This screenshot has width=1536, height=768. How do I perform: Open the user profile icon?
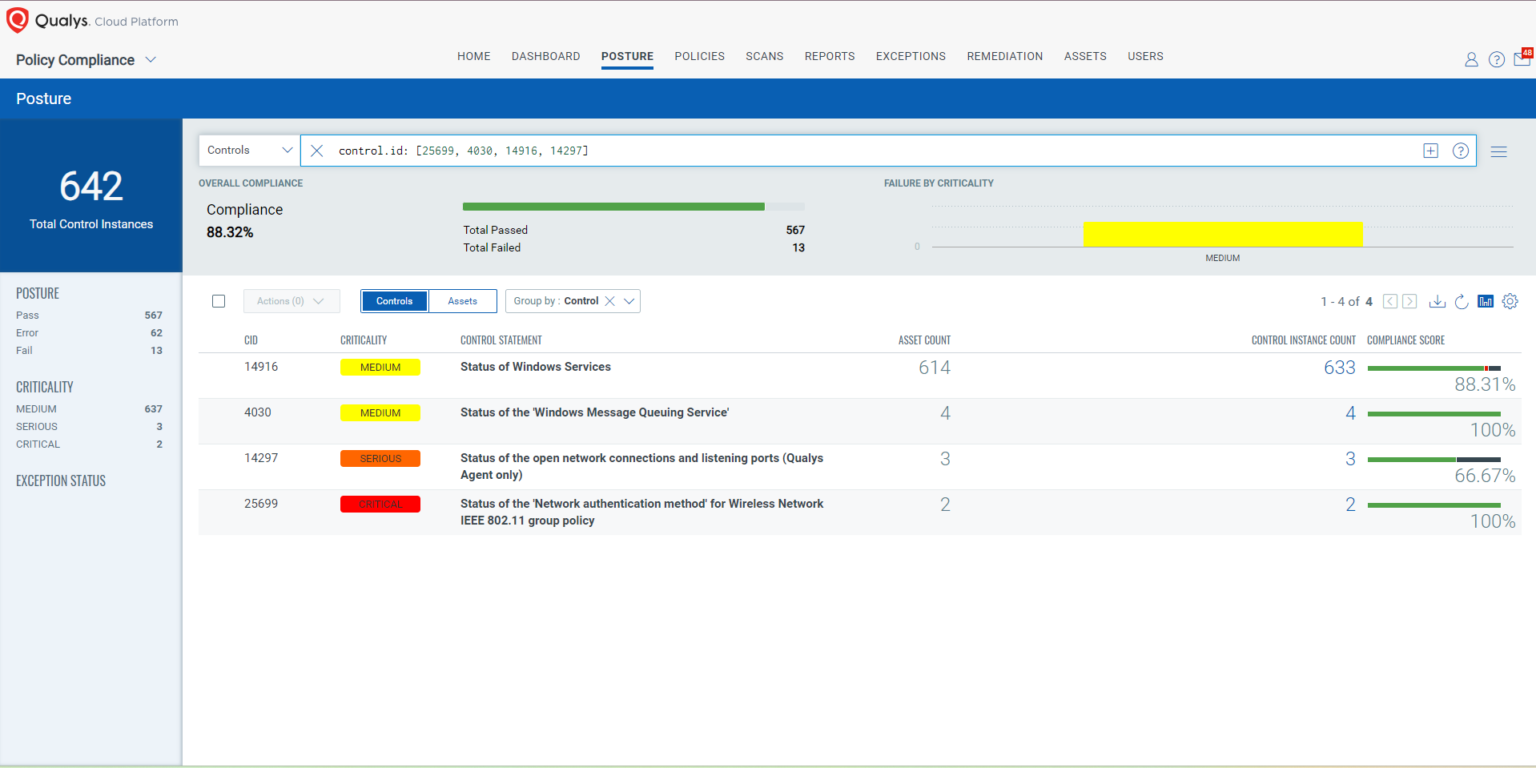[1471, 59]
